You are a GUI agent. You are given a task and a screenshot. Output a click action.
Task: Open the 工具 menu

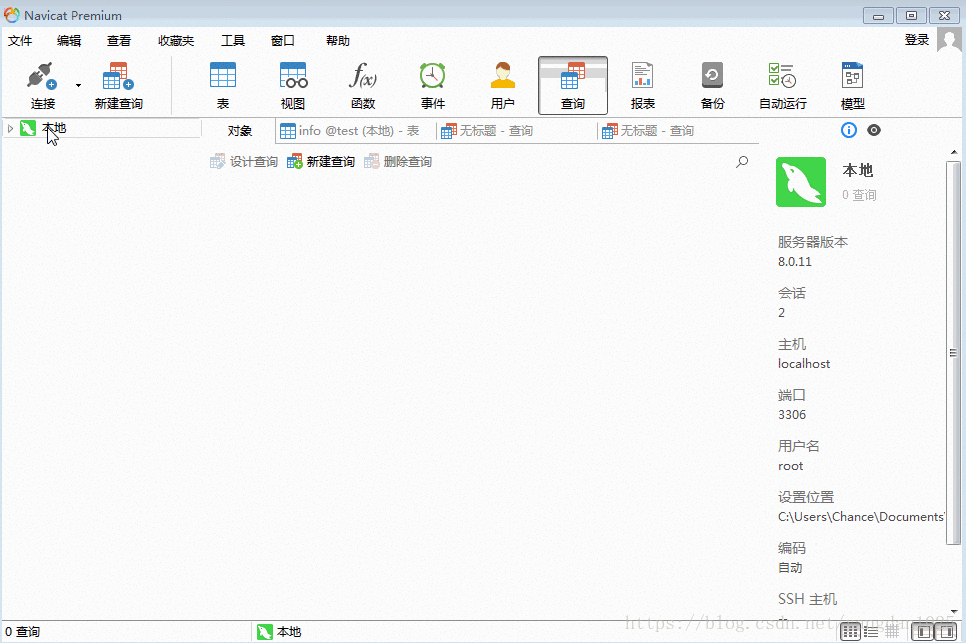pos(233,40)
